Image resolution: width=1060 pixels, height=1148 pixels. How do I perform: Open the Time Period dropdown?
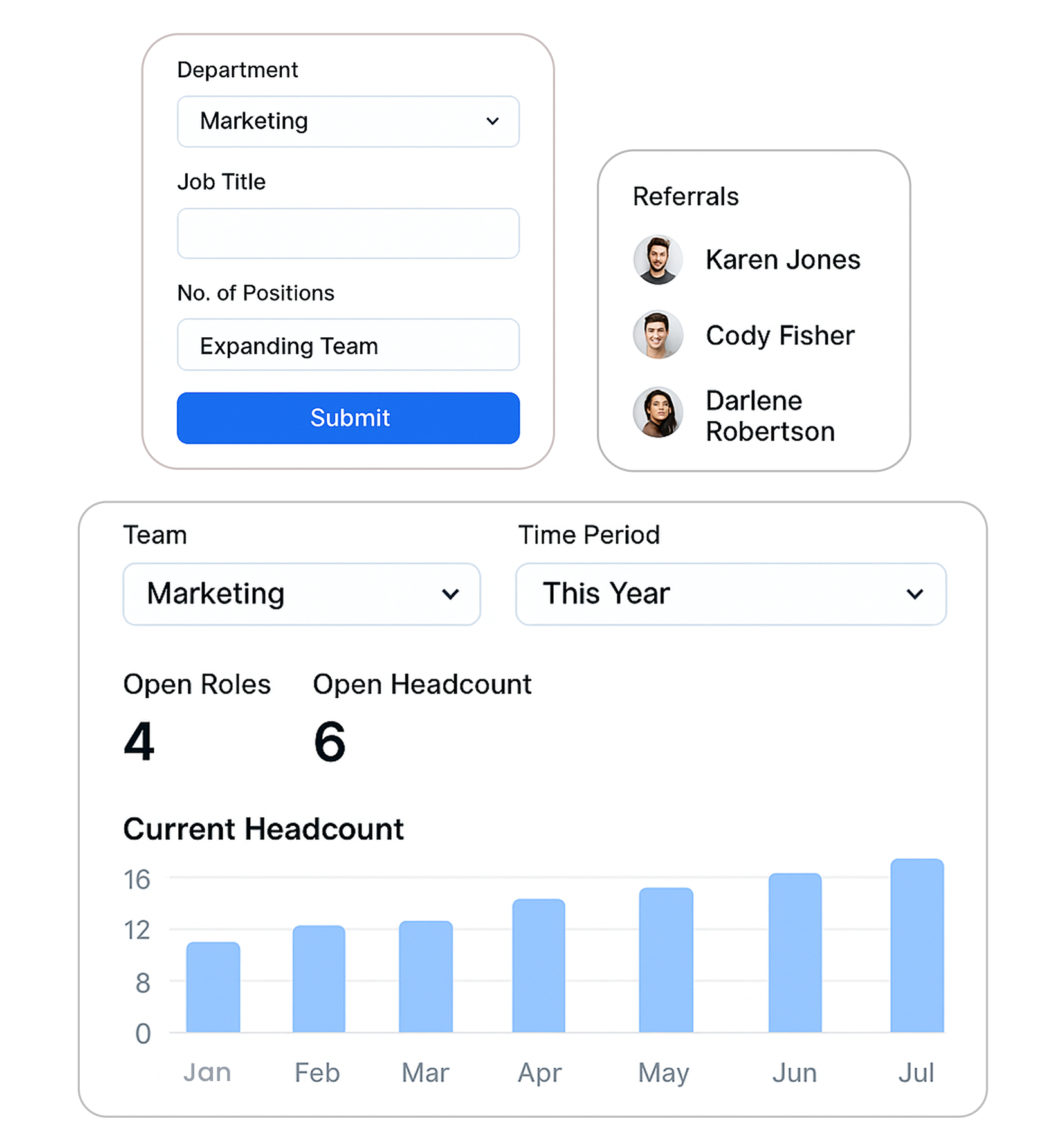731,594
